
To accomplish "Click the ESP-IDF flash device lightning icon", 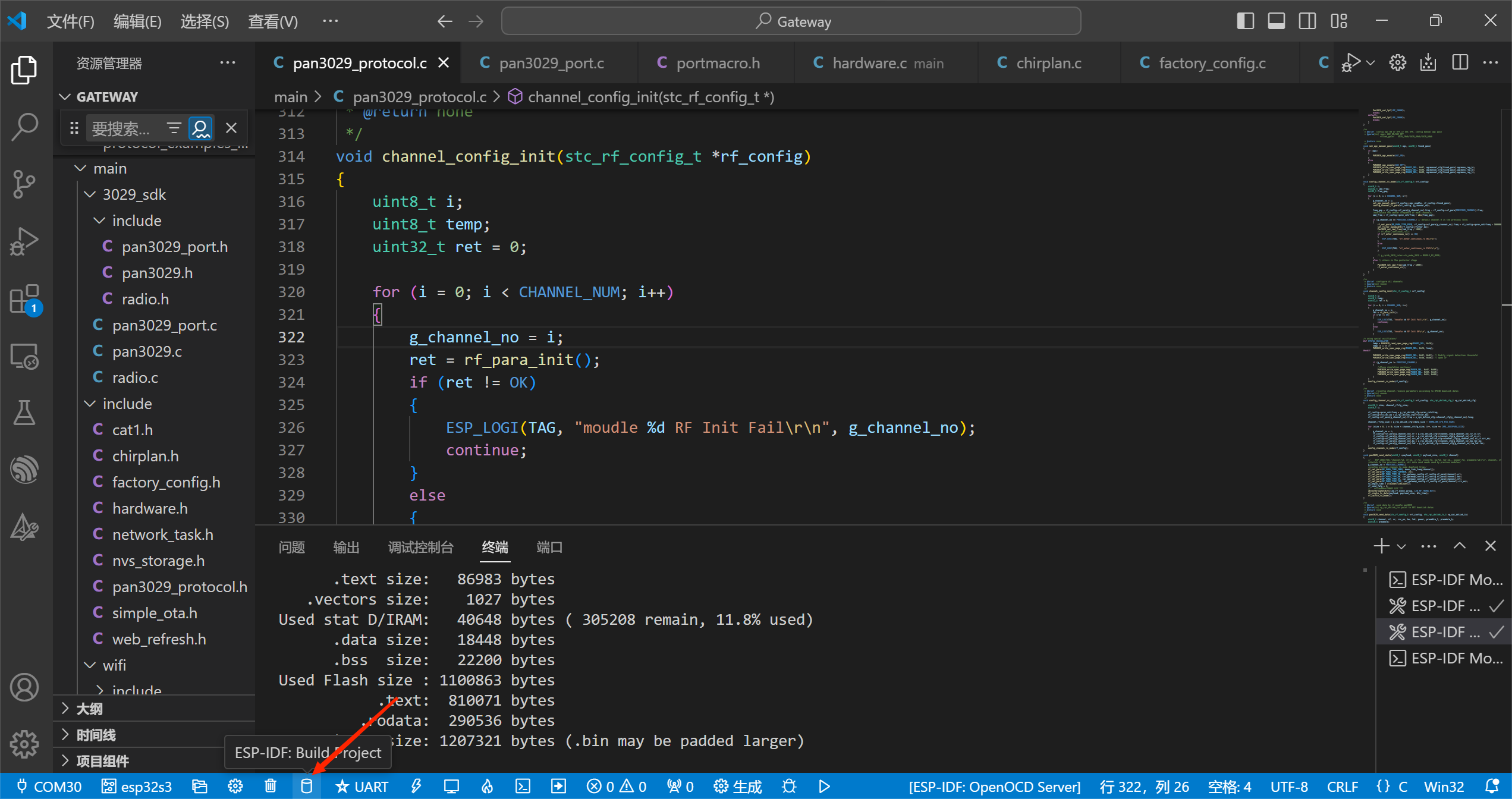I will pyautogui.click(x=416, y=787).
